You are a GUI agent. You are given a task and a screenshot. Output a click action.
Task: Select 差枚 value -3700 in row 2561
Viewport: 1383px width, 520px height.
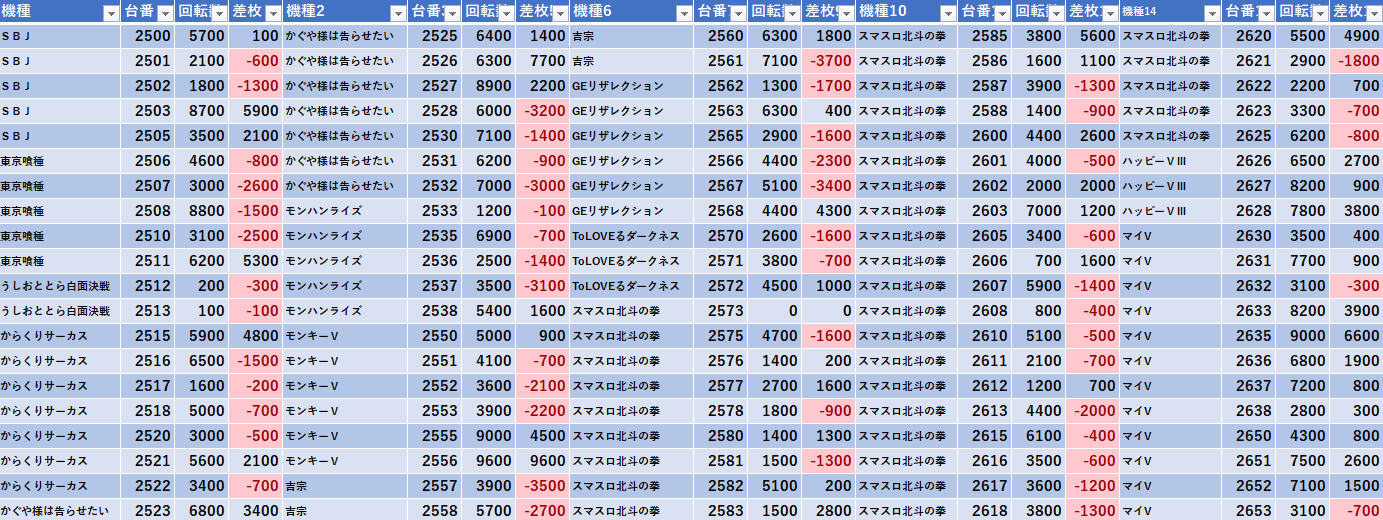point(829,60)
